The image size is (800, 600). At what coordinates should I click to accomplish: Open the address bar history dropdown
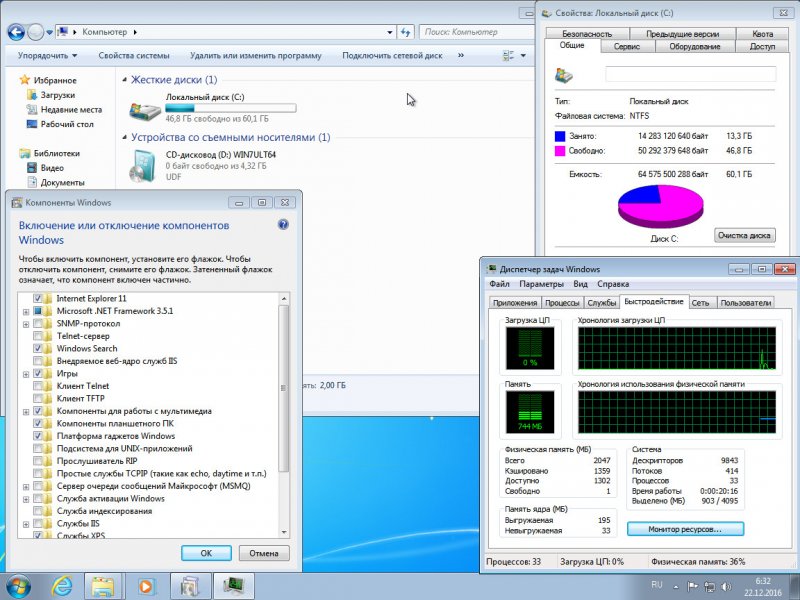pyautogui.click(x=390, y=32)
